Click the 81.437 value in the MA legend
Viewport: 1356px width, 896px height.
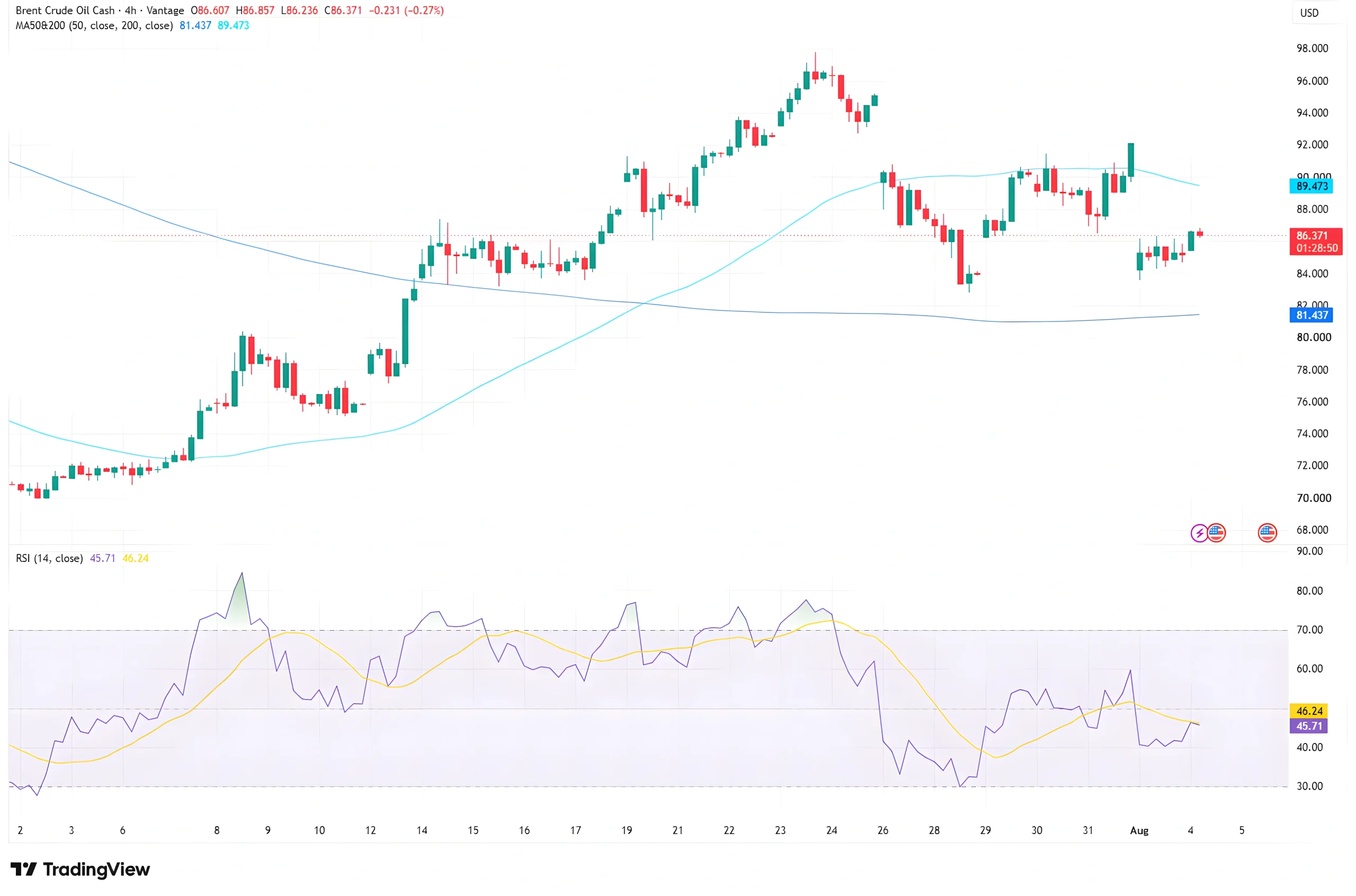click(195, 25)
